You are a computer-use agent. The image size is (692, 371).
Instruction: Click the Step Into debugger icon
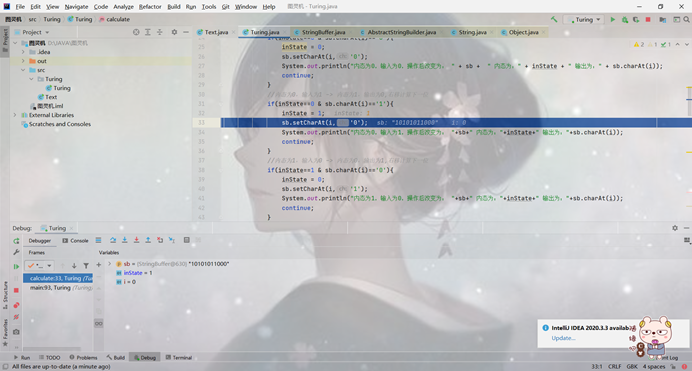[124, 240]
